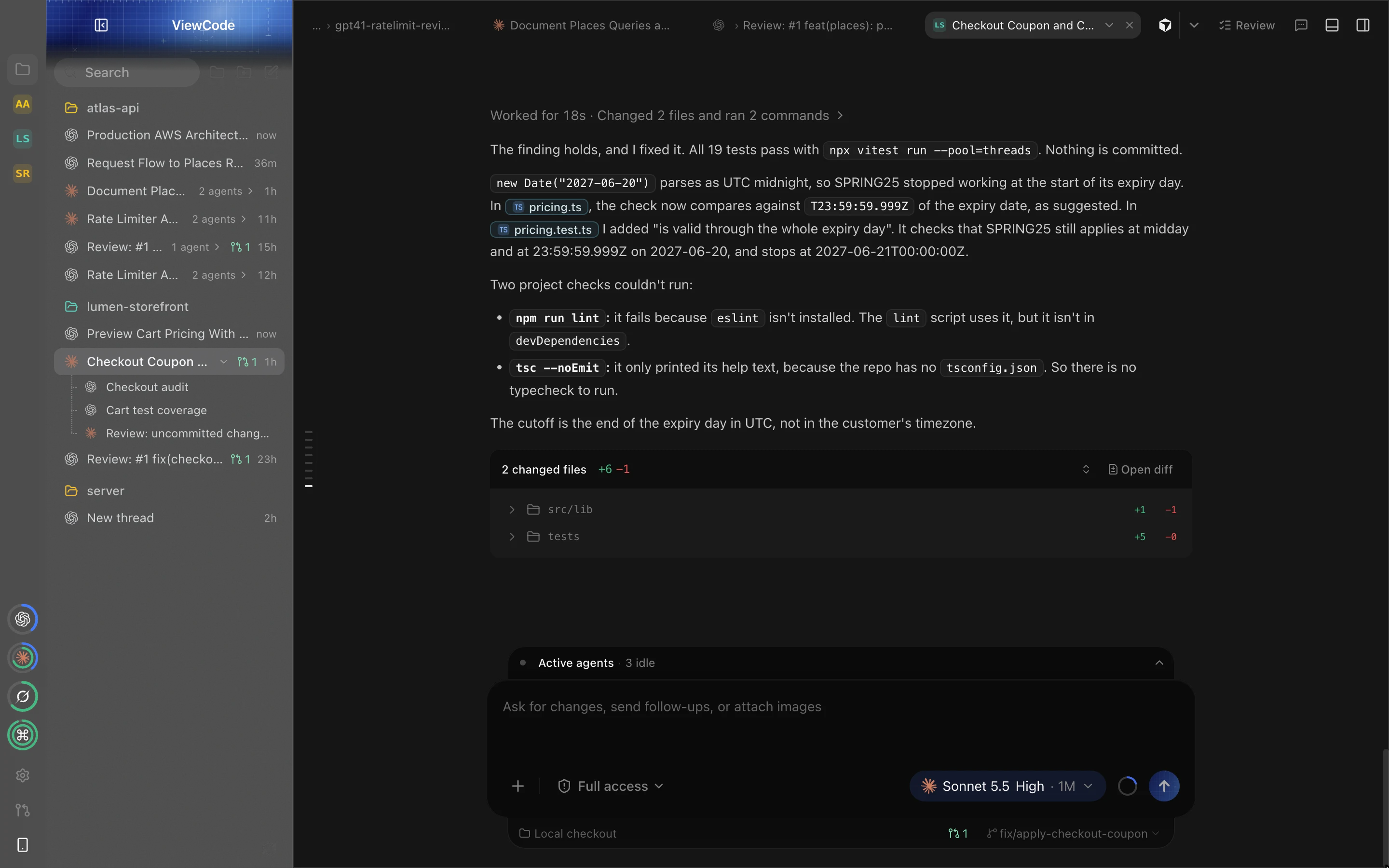Click the Open diff button

(x=1140, y=470)
